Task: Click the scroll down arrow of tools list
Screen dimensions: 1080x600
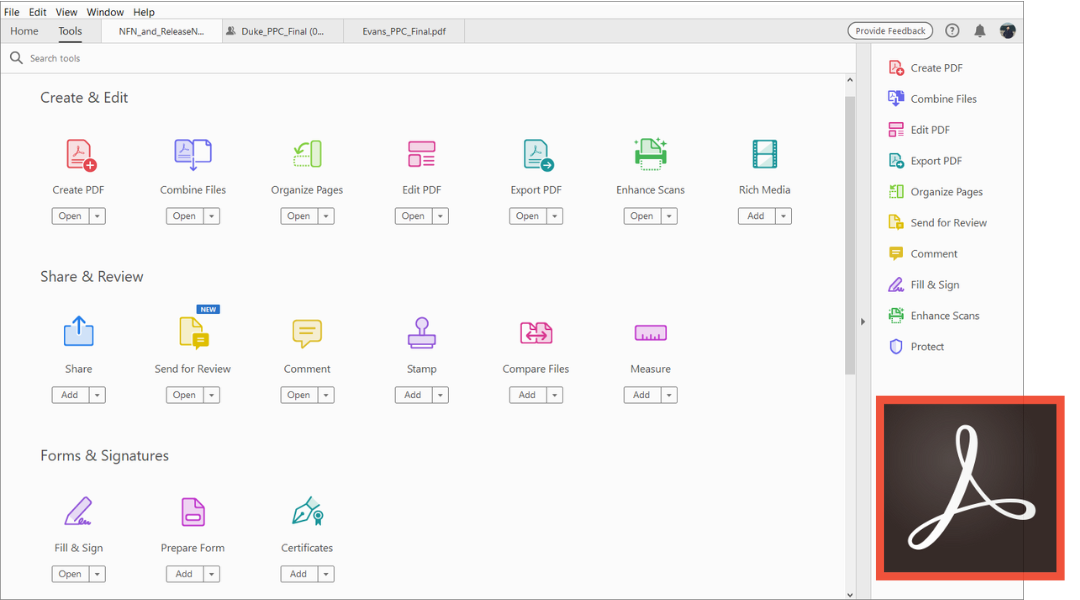Action: (849, 594)
